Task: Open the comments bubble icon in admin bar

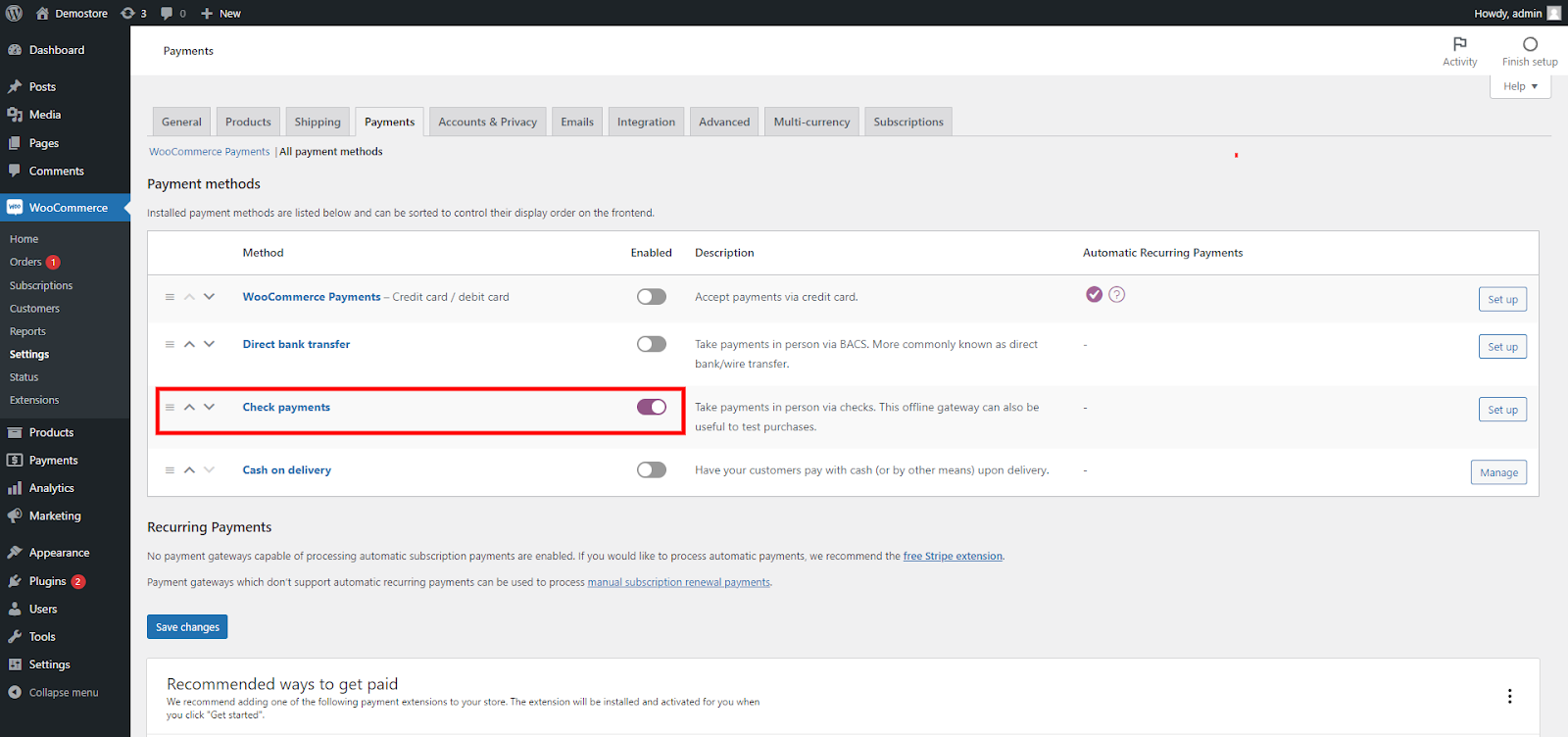Action: tap(167, 13)
